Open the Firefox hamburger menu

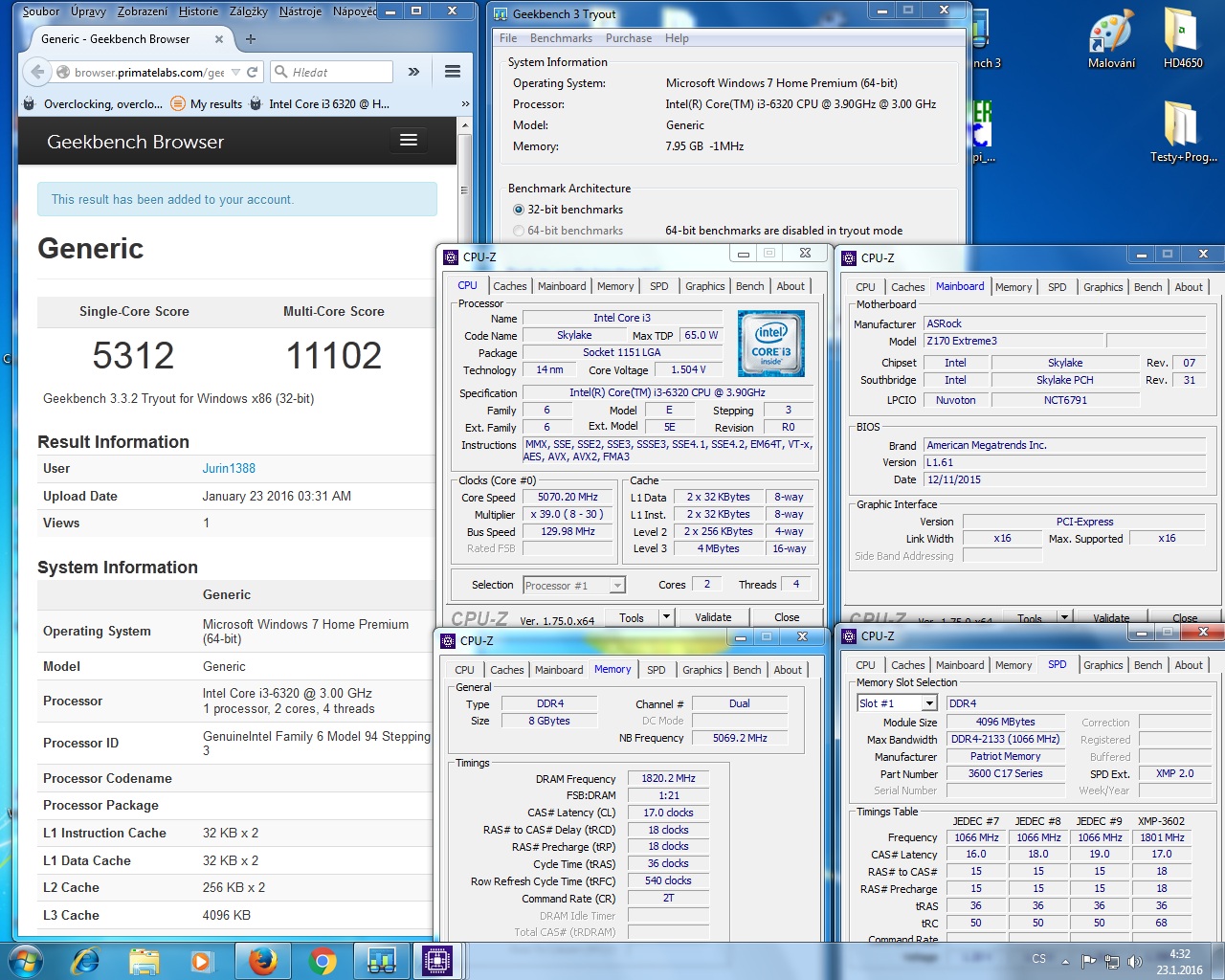click(x=453, y=72)
